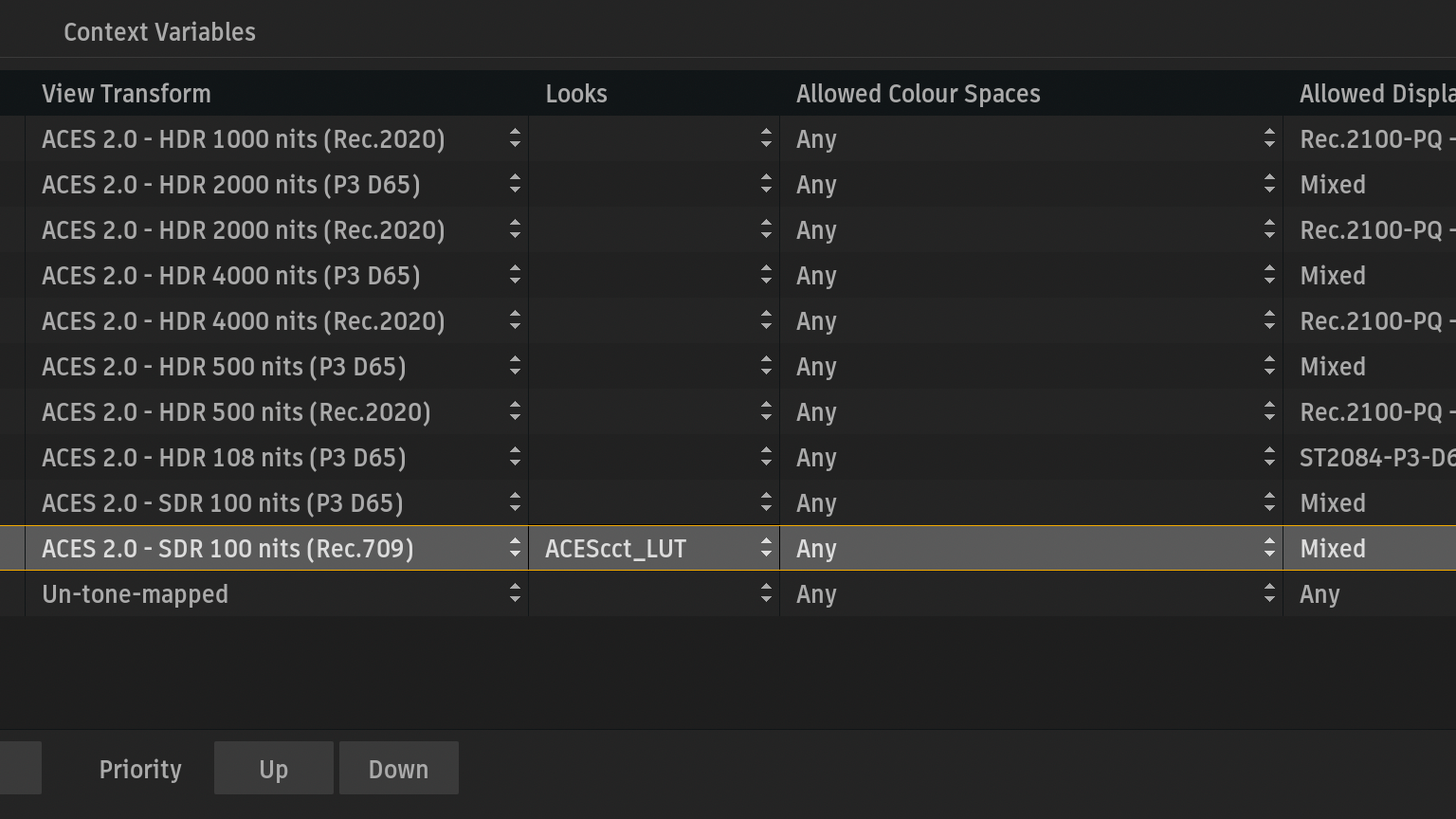Open View Transform dropdown for HDR 1000 nits (Rec.2020)
This screenshot has width=1456, height=819.
pos(515,139)
